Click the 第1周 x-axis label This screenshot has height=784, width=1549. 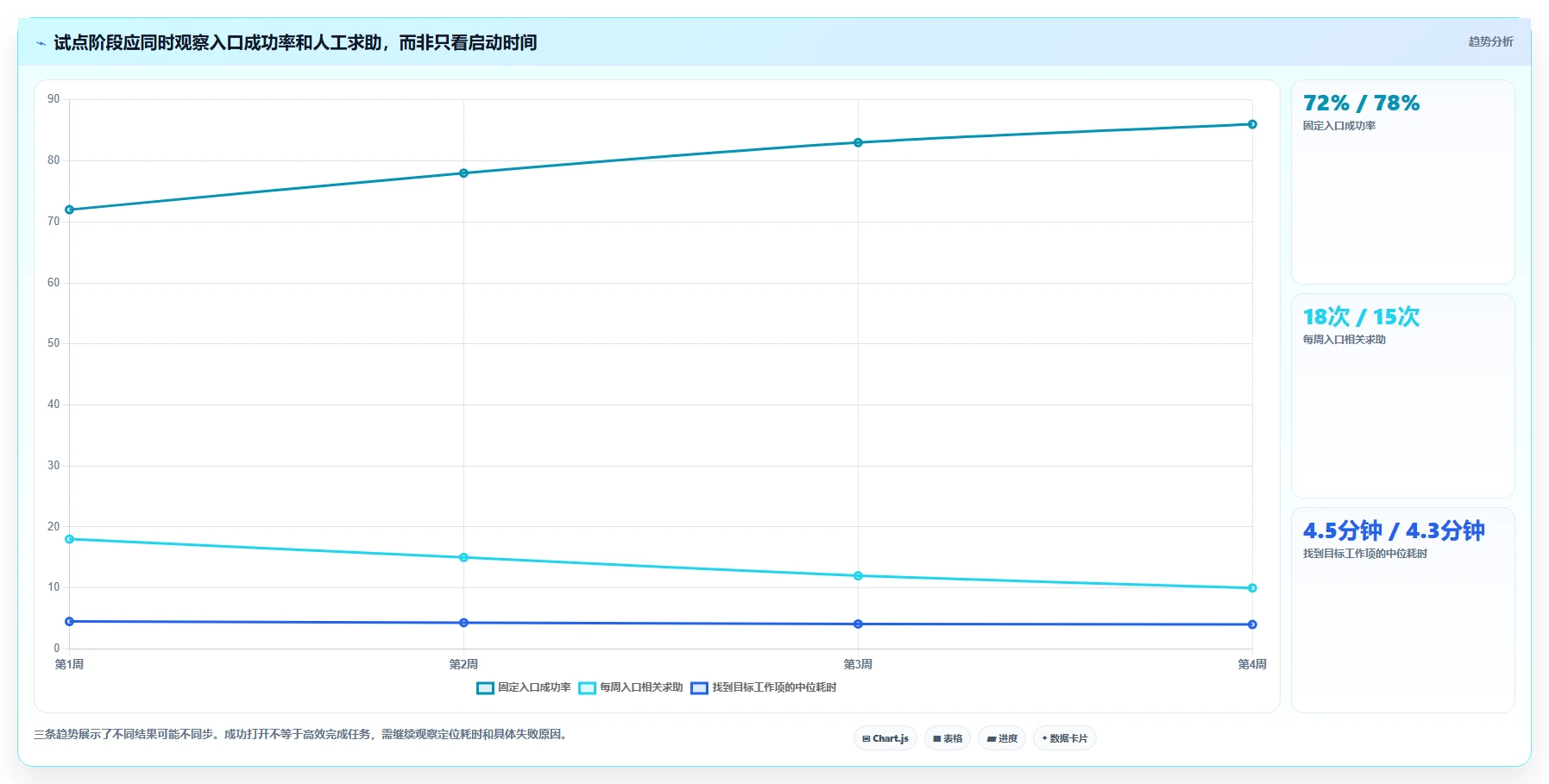click(x=69, y=664)
